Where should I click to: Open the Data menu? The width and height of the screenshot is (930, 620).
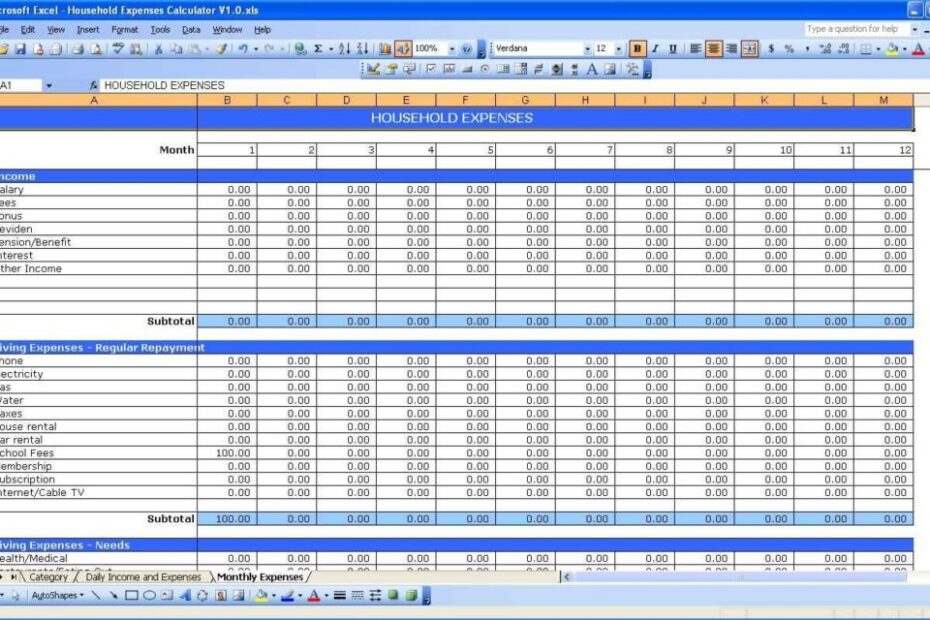(191, 29)
